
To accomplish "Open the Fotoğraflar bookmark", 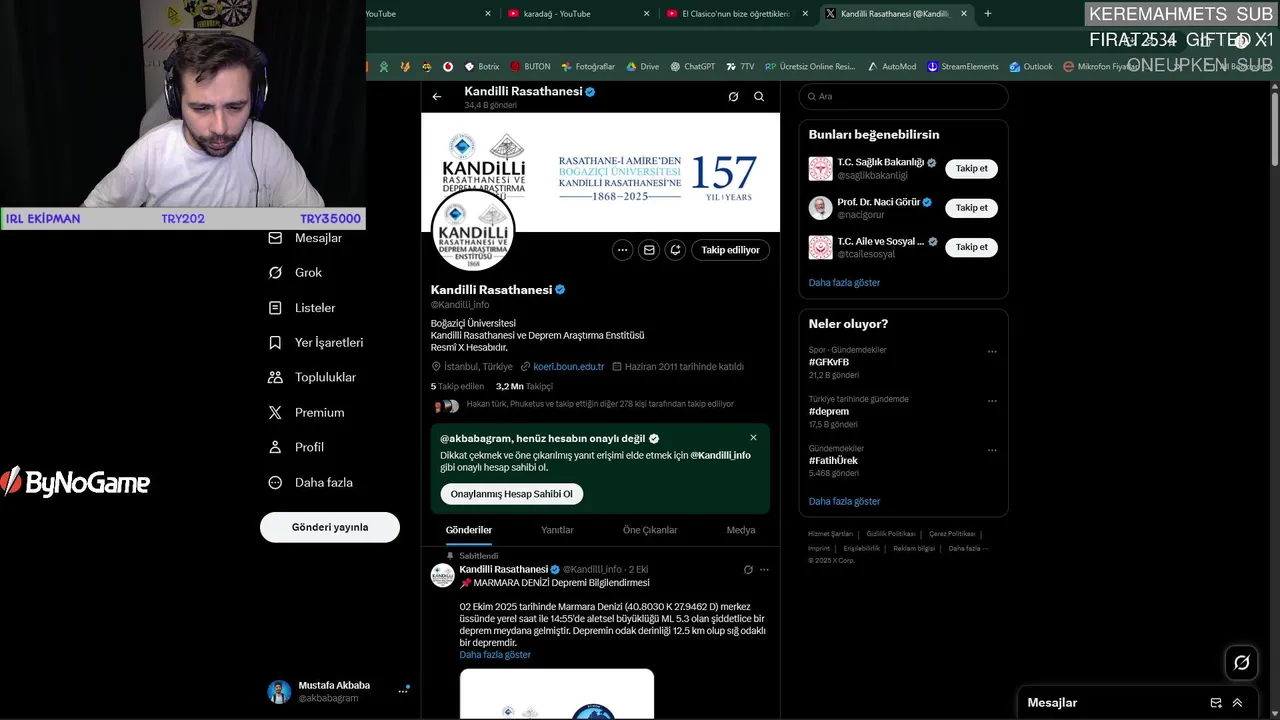I will point(588,67).
